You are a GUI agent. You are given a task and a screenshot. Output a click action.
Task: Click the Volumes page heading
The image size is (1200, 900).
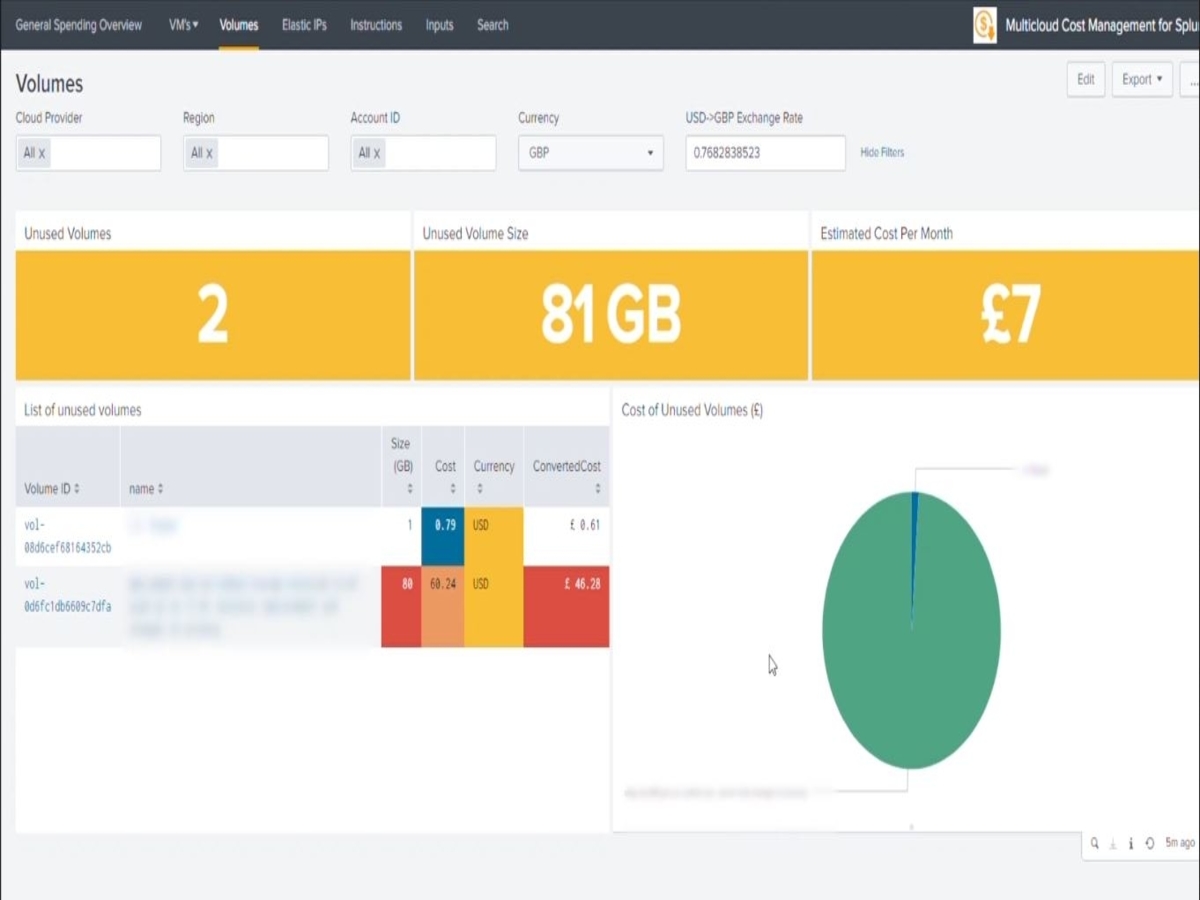coord(49,83)
